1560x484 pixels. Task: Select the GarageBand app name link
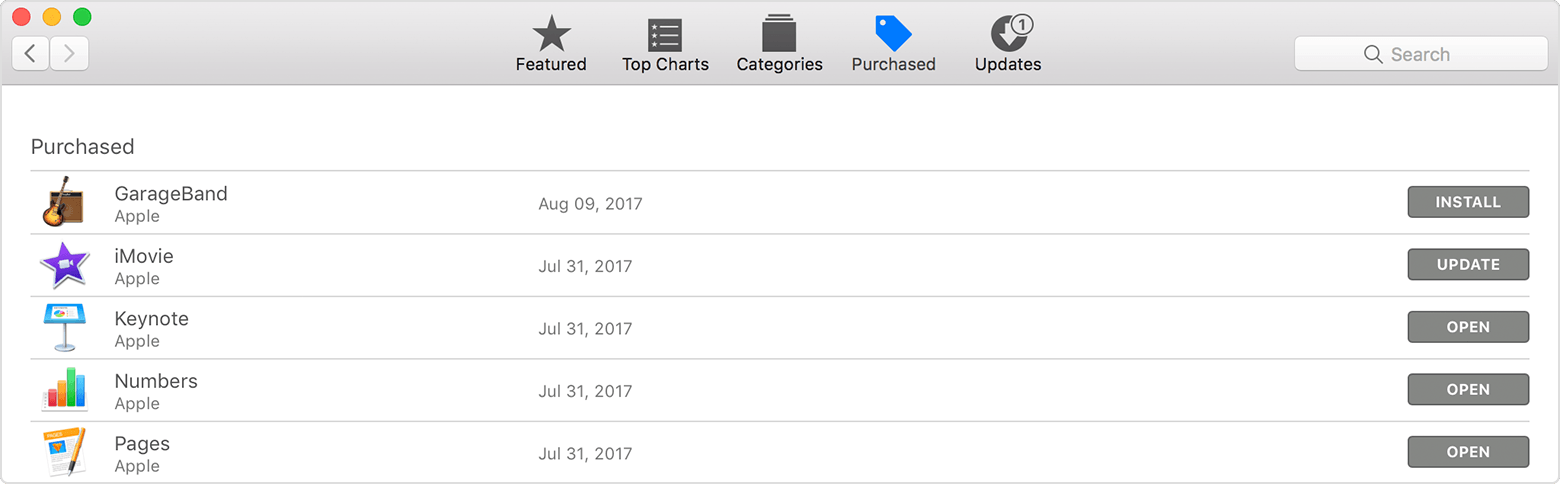point(171,194)
